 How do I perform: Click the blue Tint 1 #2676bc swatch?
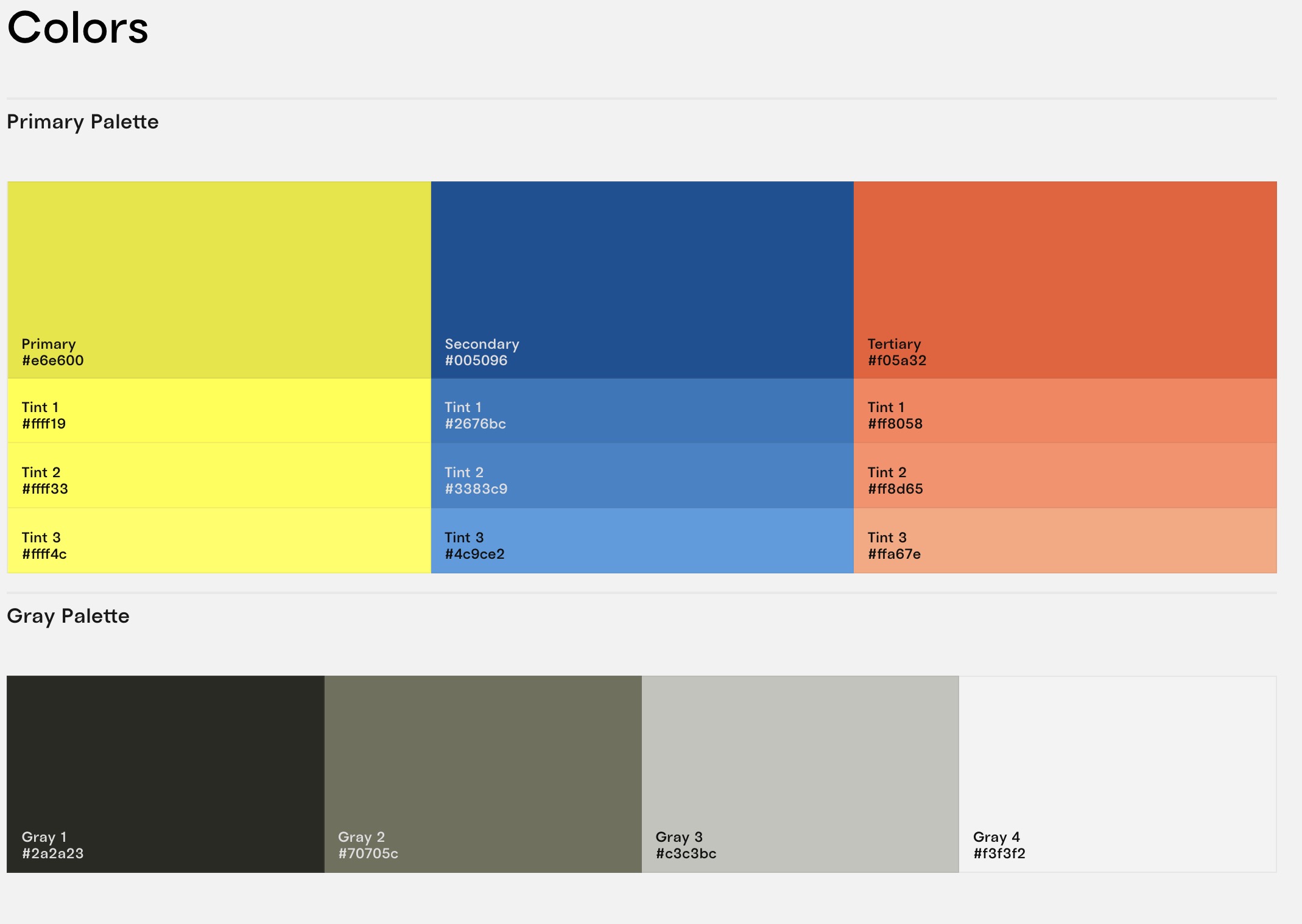pos(642,411)
